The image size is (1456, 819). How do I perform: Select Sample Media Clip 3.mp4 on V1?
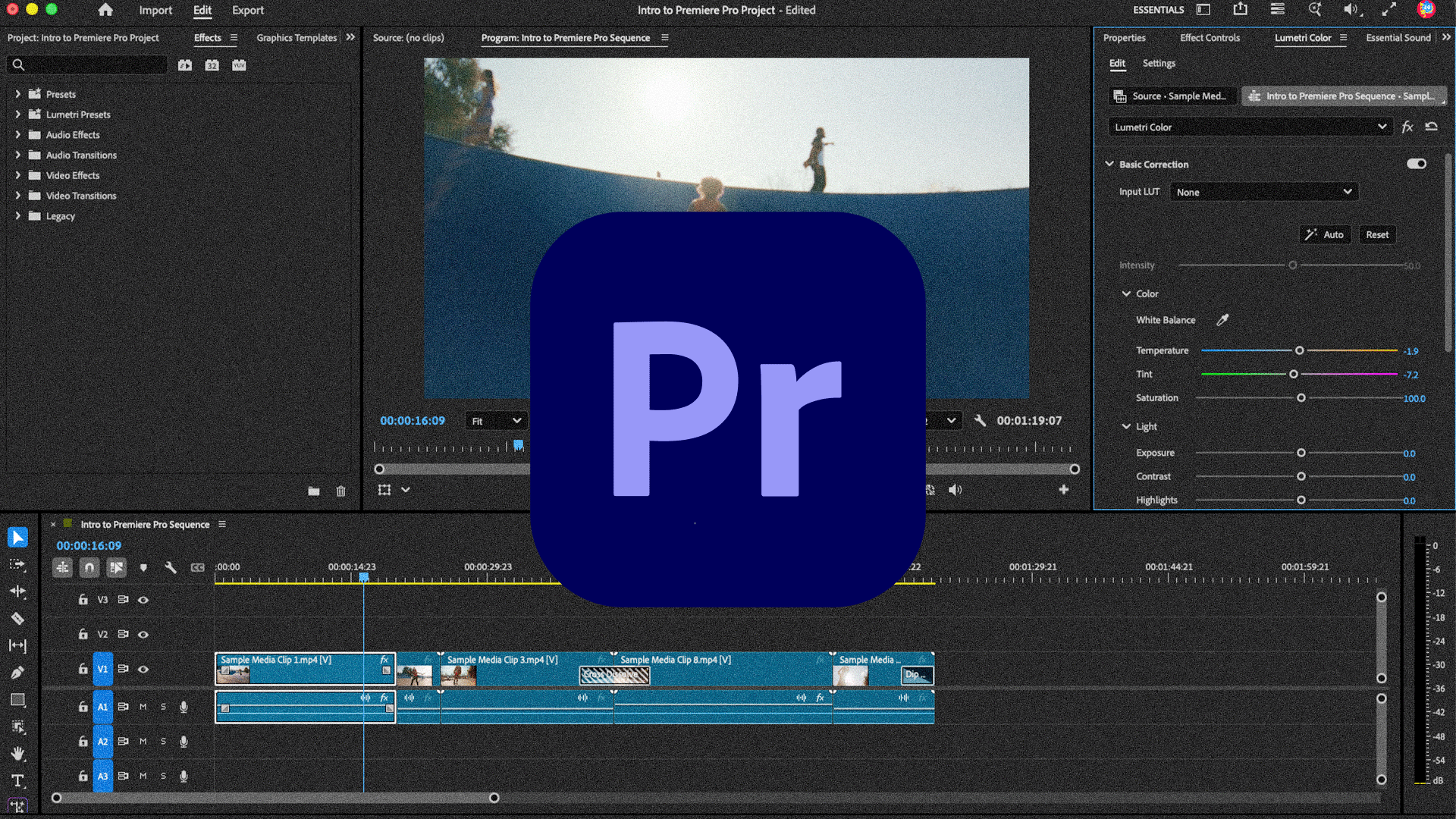(x=527, y=669)
